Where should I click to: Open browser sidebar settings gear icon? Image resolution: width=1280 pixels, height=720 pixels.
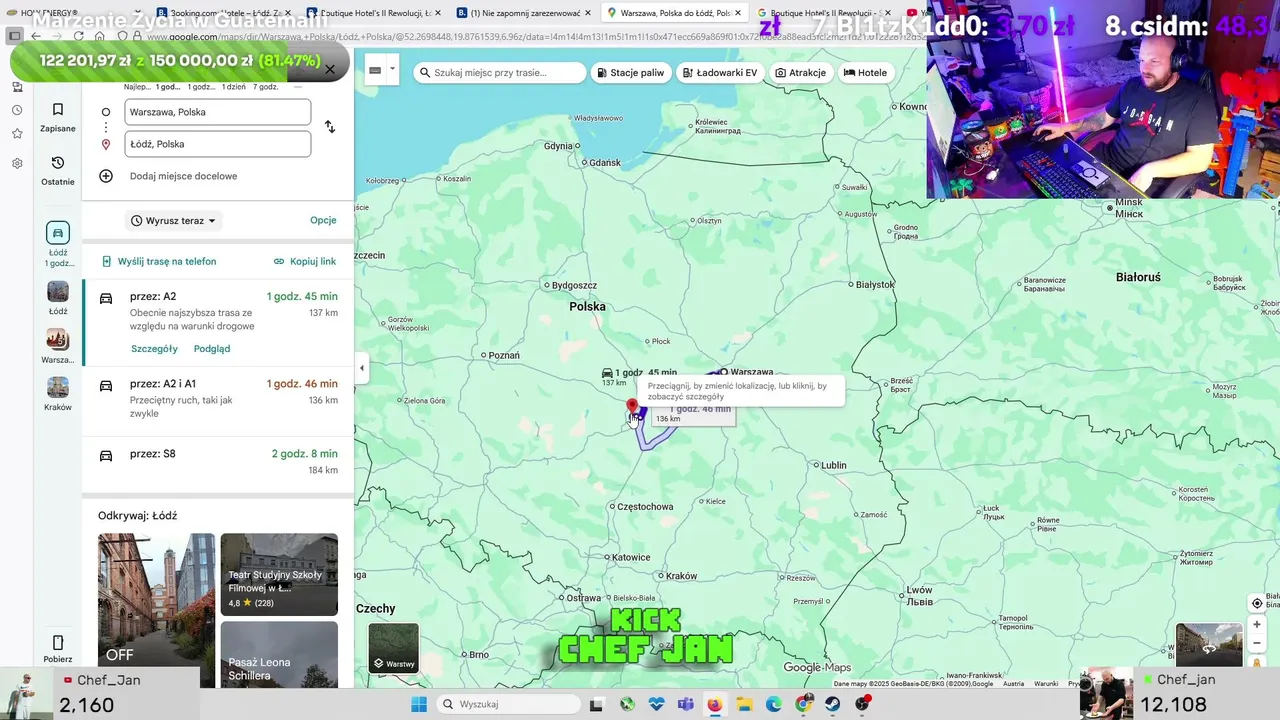point(17,163)
